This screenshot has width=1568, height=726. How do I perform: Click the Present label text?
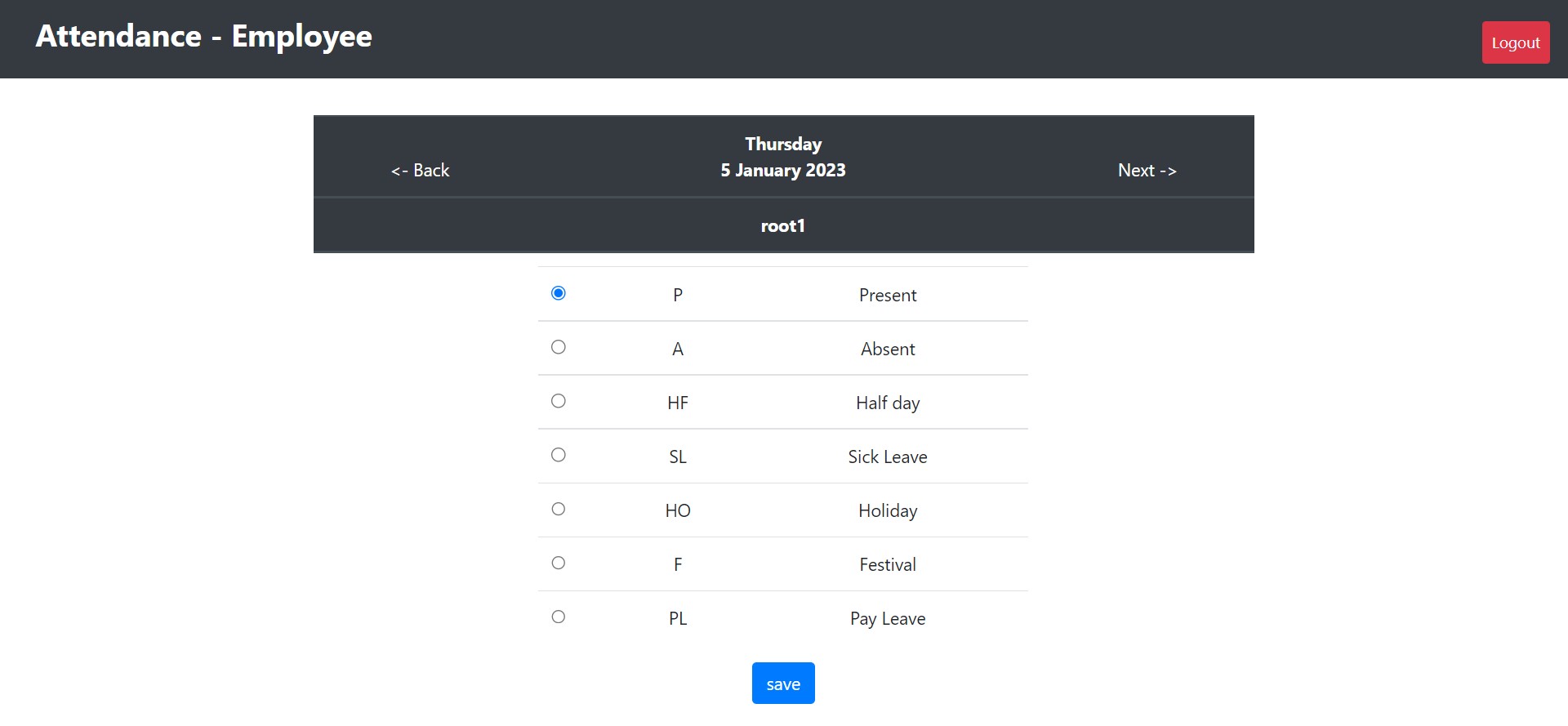coord(888,294)
